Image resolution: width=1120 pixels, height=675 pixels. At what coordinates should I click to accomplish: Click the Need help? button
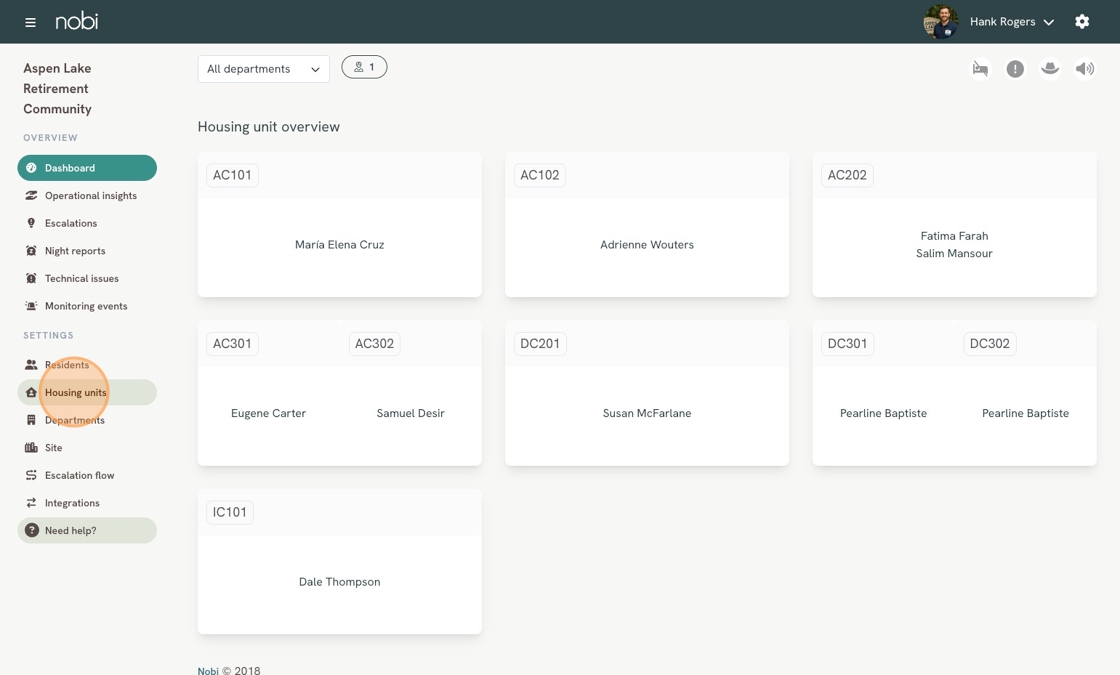point(87,531)
